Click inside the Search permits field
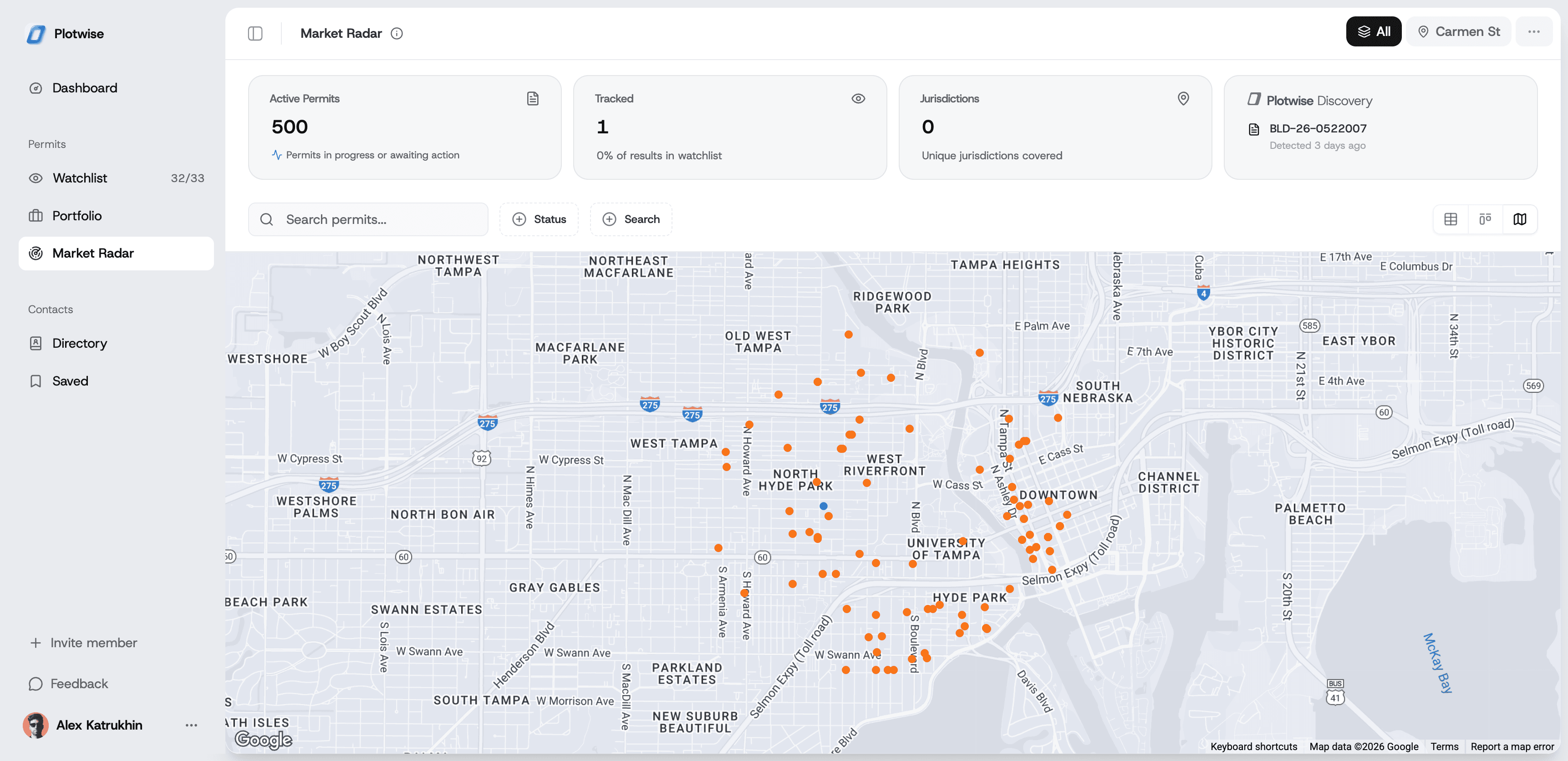Image resolution: width=1568 pixels, height=761 pixels. point(368,219)
